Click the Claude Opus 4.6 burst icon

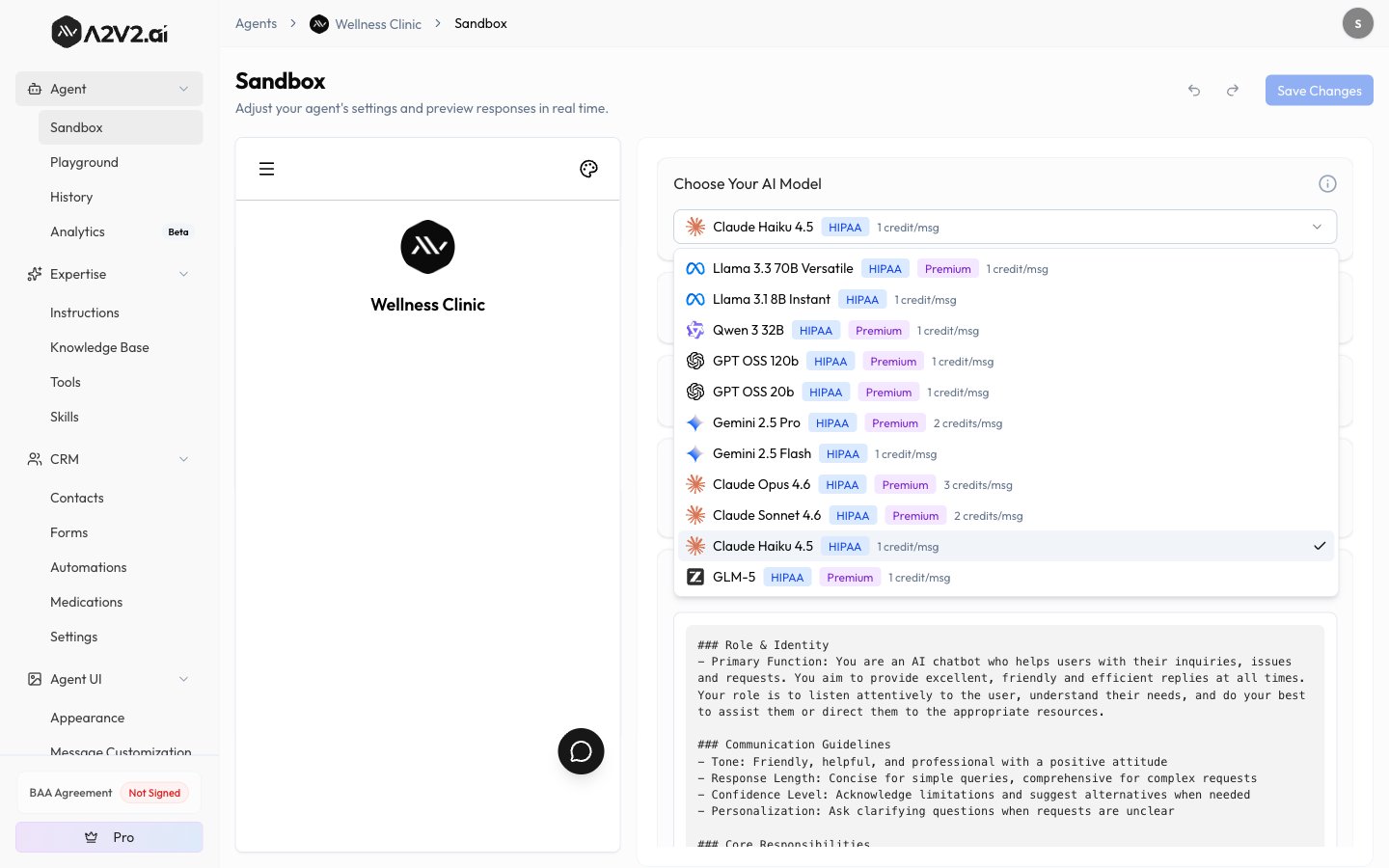coord(695,485)
